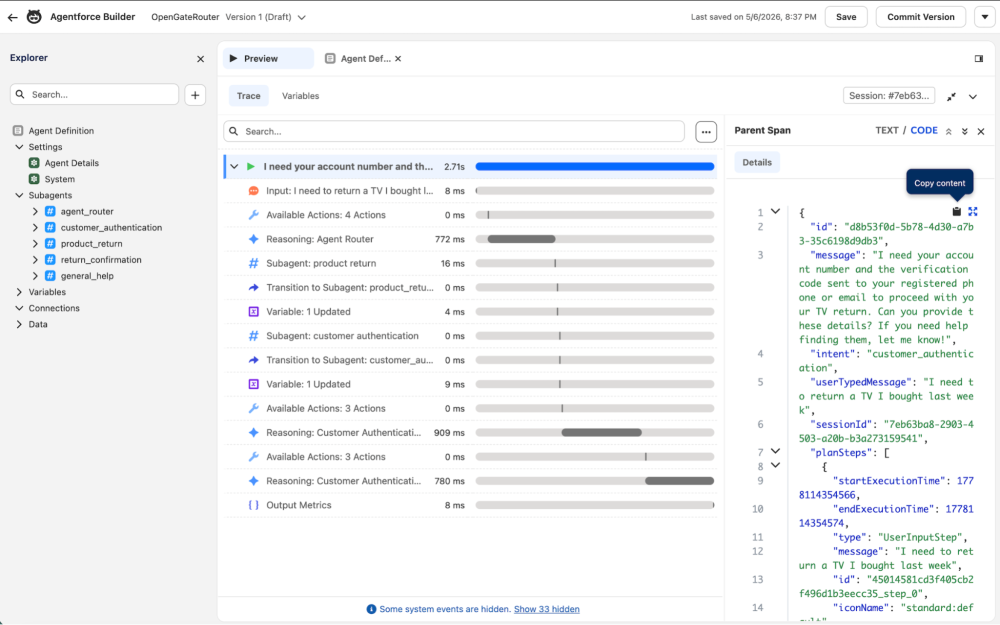Image resolution: width=1000 pixels, height=625 pixels.
Task: Click the Agent Details gear icon
Action: tap(34, 163)
